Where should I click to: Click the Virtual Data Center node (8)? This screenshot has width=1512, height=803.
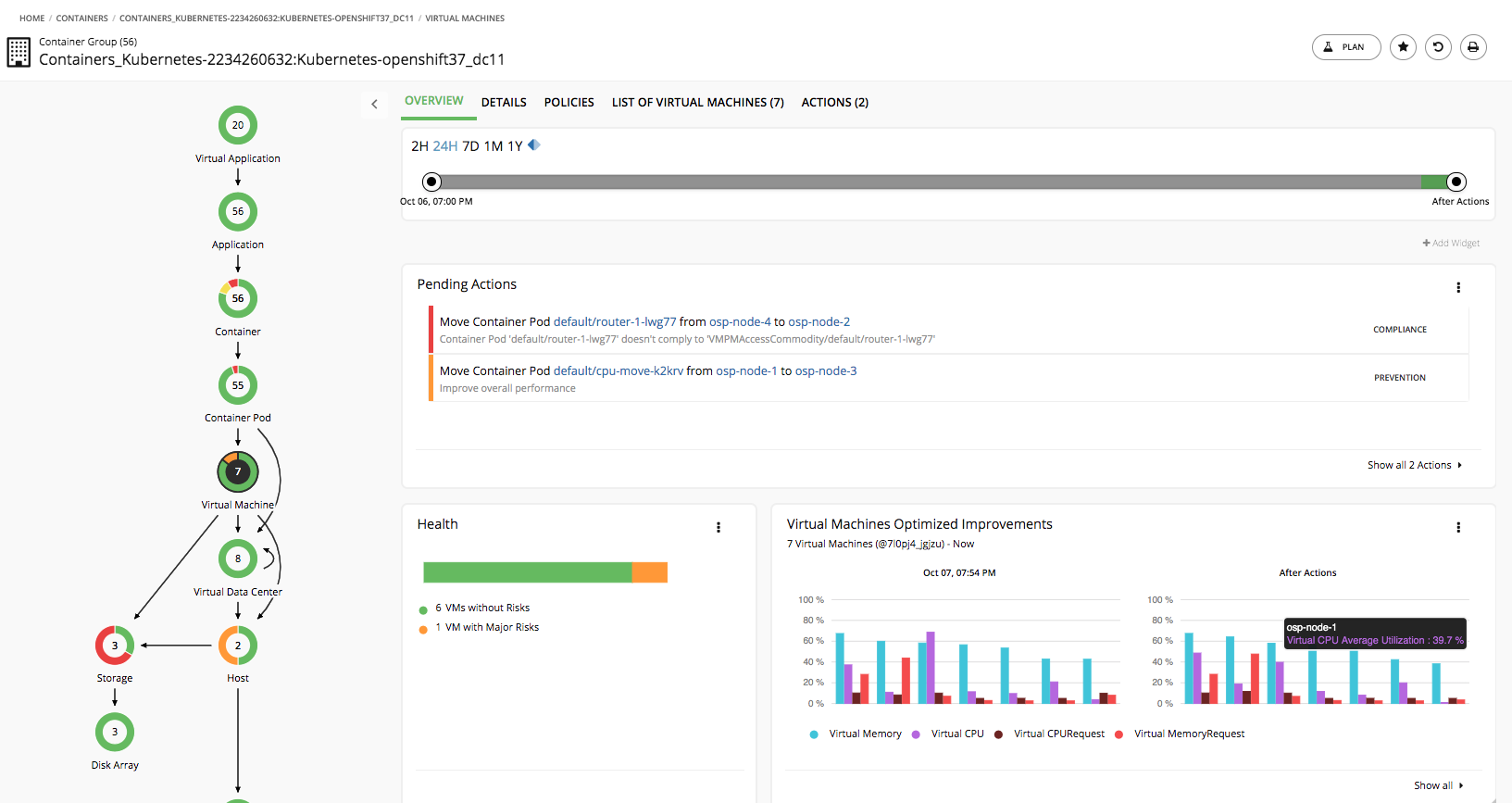(238, 558)
